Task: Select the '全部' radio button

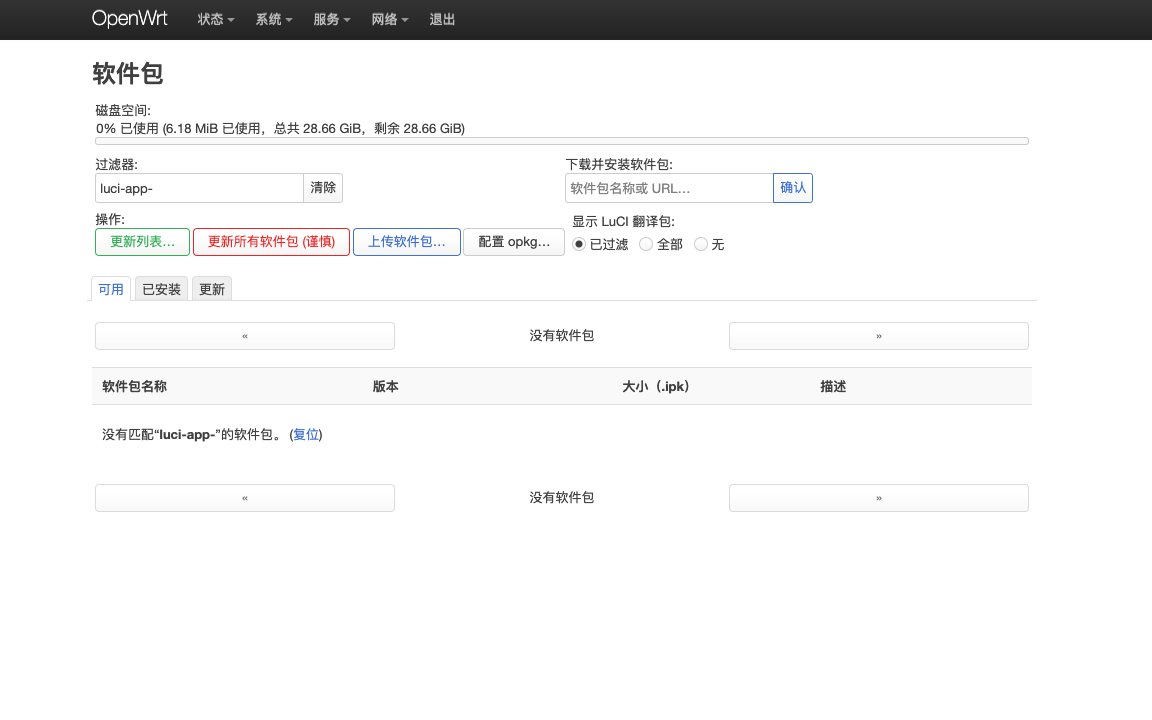Action: [x=645, y=243]
